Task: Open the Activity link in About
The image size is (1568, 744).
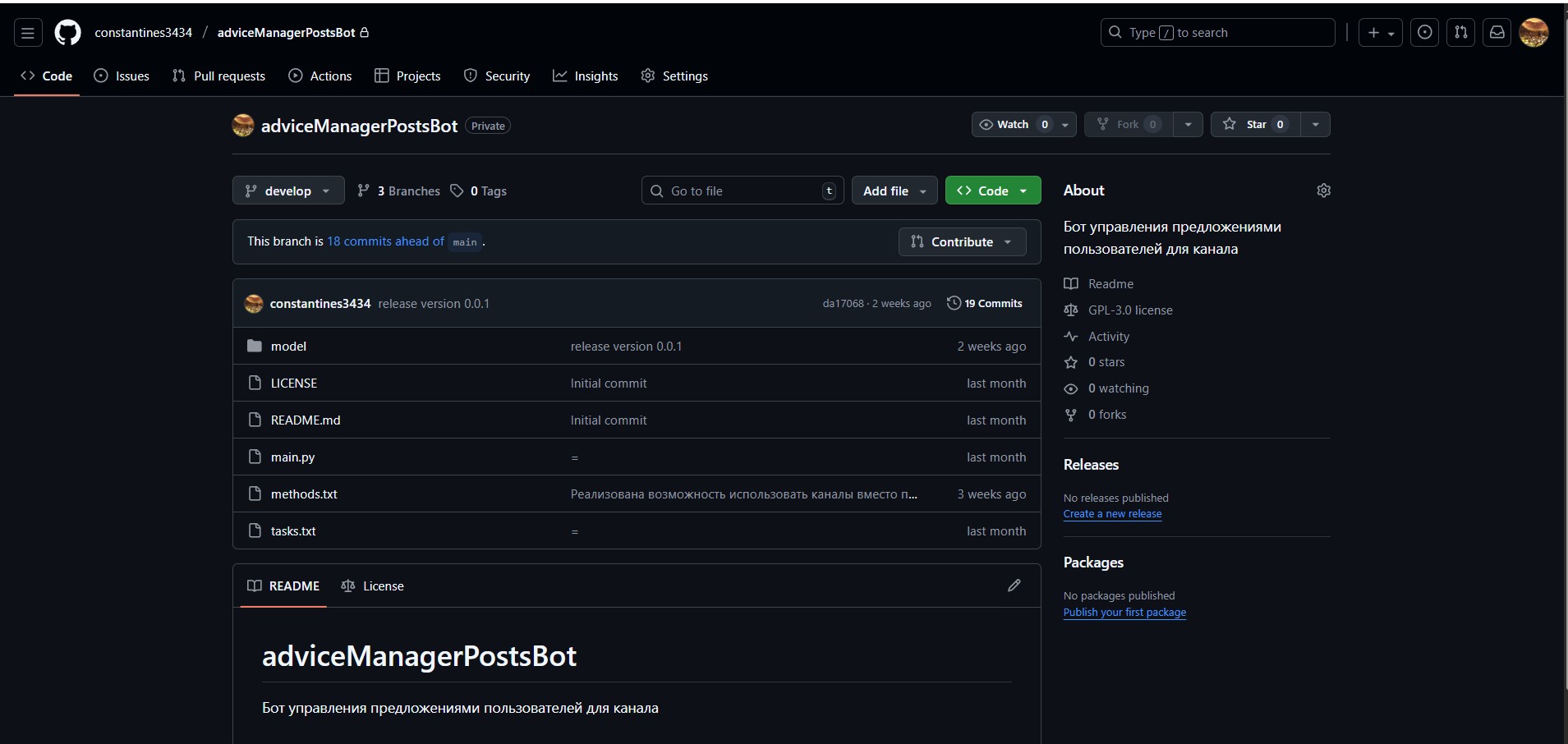Action: [1097, 337]
